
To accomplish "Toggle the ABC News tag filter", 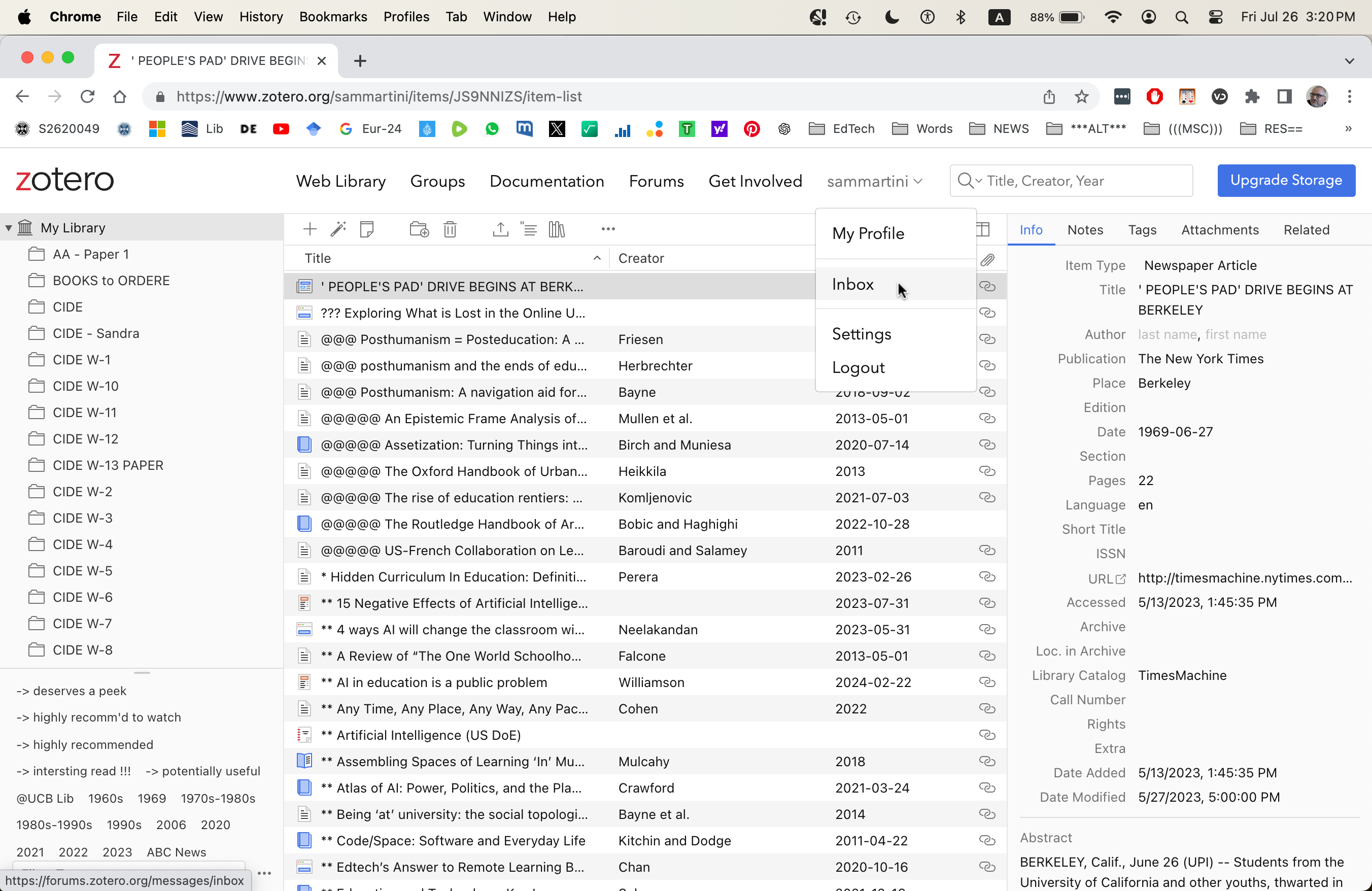I will [x=176, y=852].
